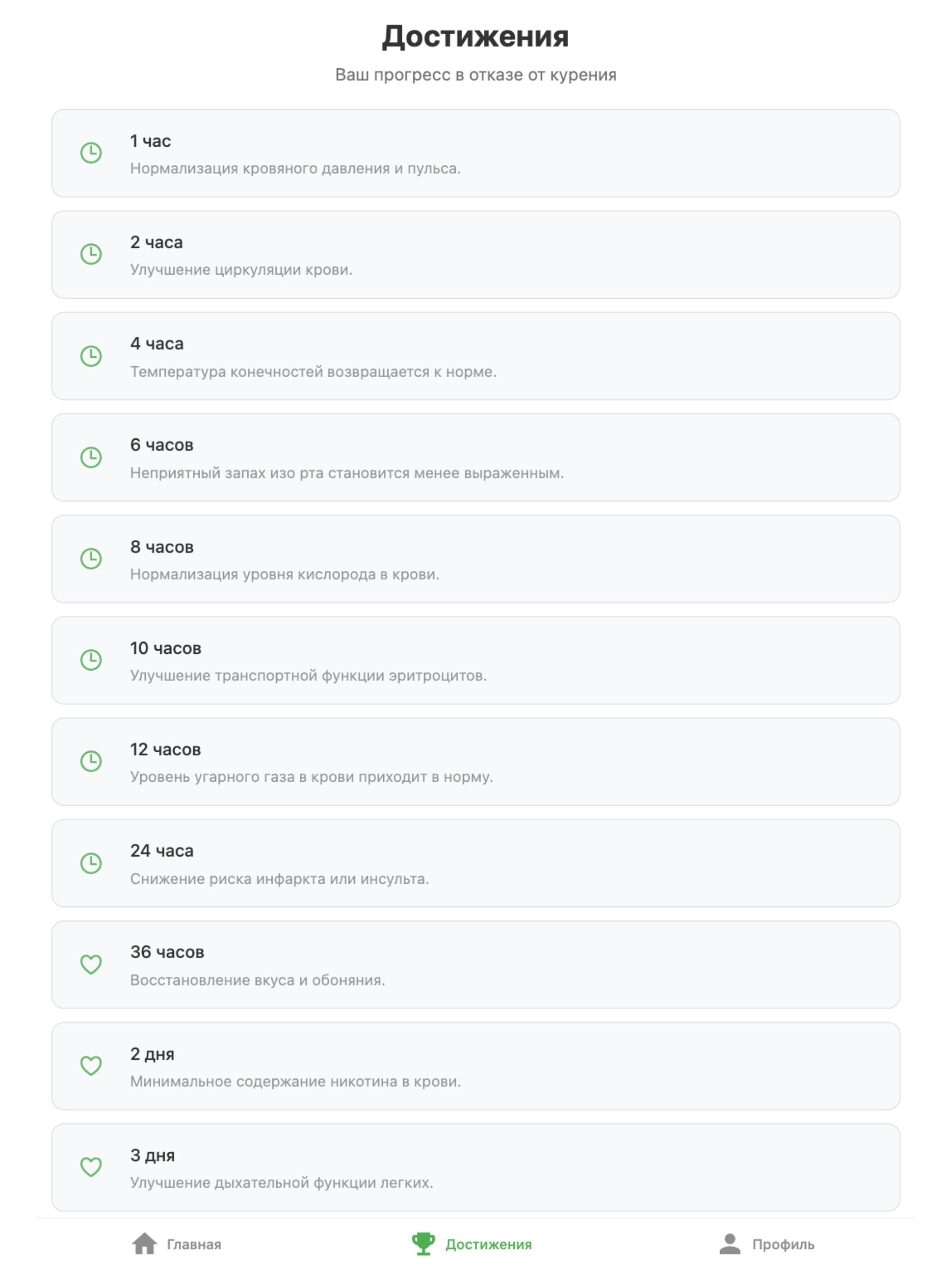Image resolution: width=952 pixels, height=1270 pixels.
Task: Select the clock icon for 8 часов
Action: (91, 559)
